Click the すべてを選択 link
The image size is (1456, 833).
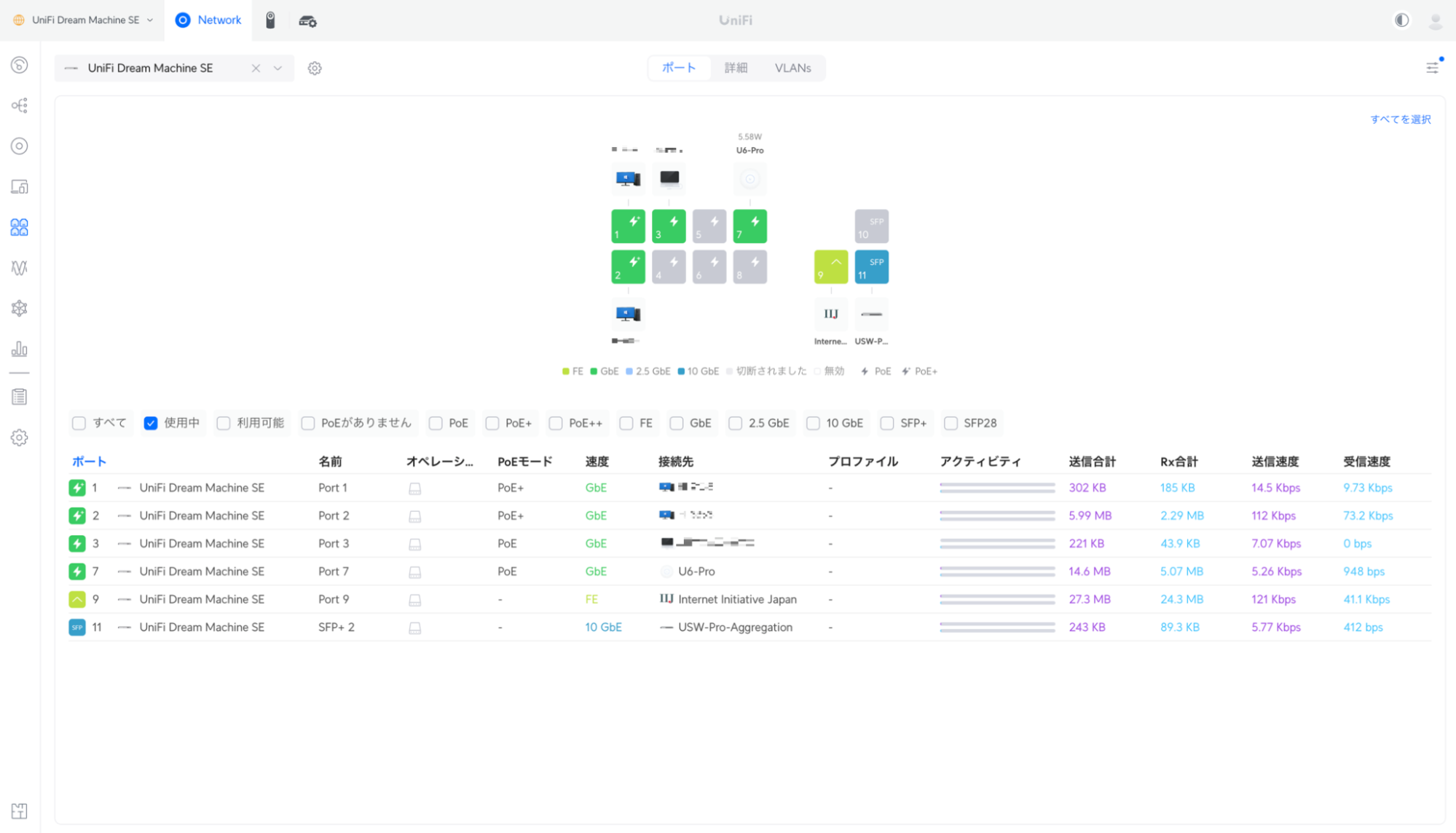coord(1400,119)
